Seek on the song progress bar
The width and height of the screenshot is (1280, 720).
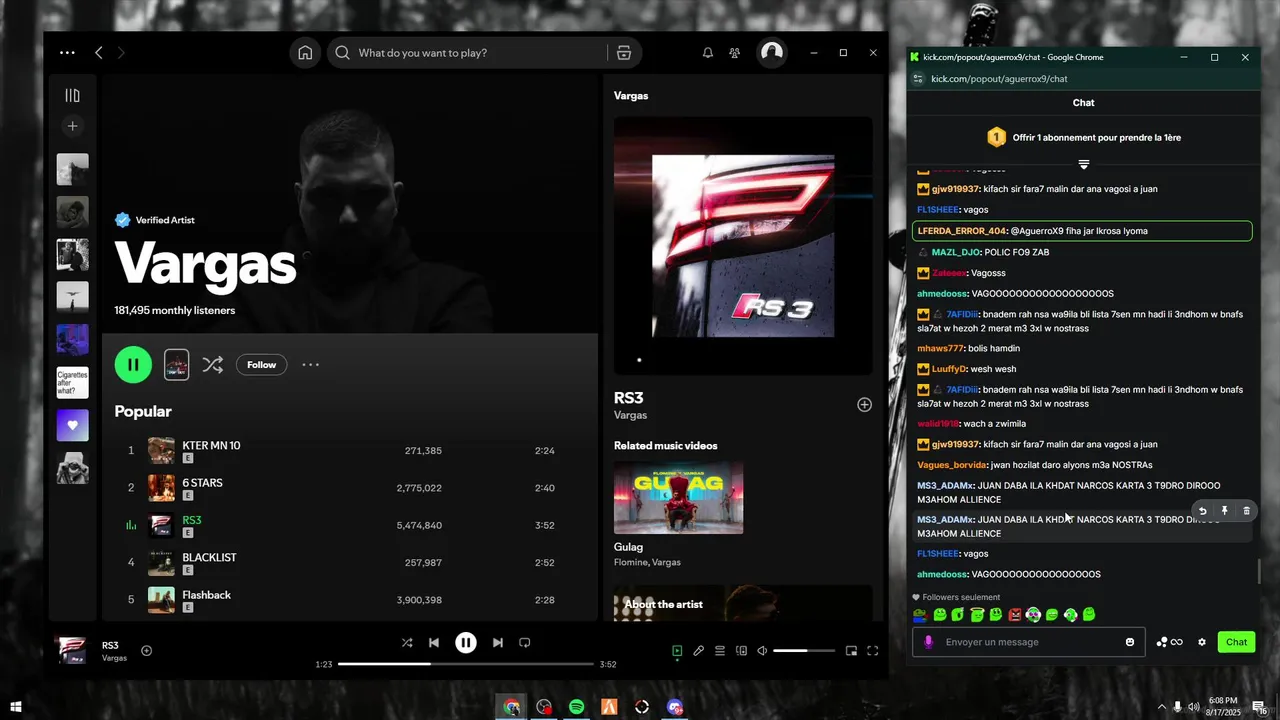click(465, 664)
